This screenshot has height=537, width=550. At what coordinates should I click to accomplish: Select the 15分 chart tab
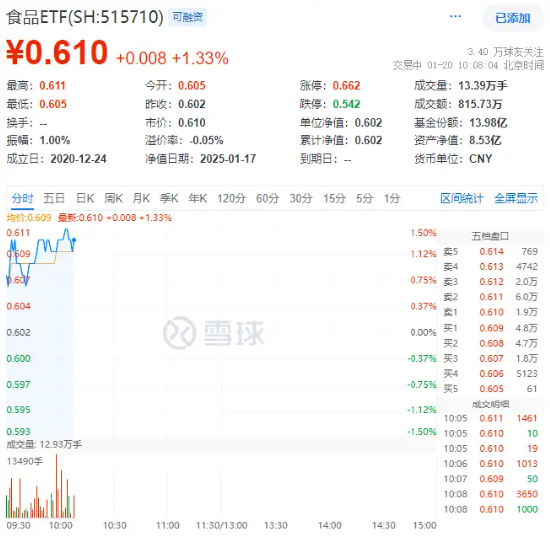pos(334,198)
